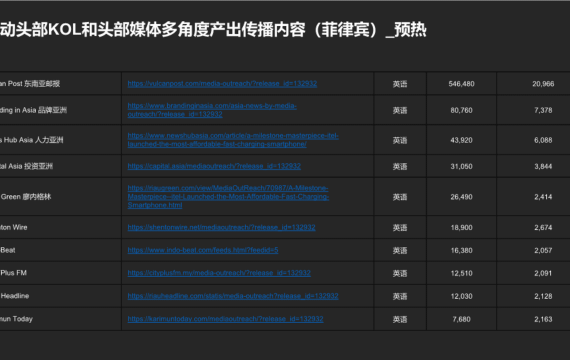The height and width of the screenshot is (360, 570).
Task: Click the 英语 cell in the 7,680 row
Action: tap(400, 319)
